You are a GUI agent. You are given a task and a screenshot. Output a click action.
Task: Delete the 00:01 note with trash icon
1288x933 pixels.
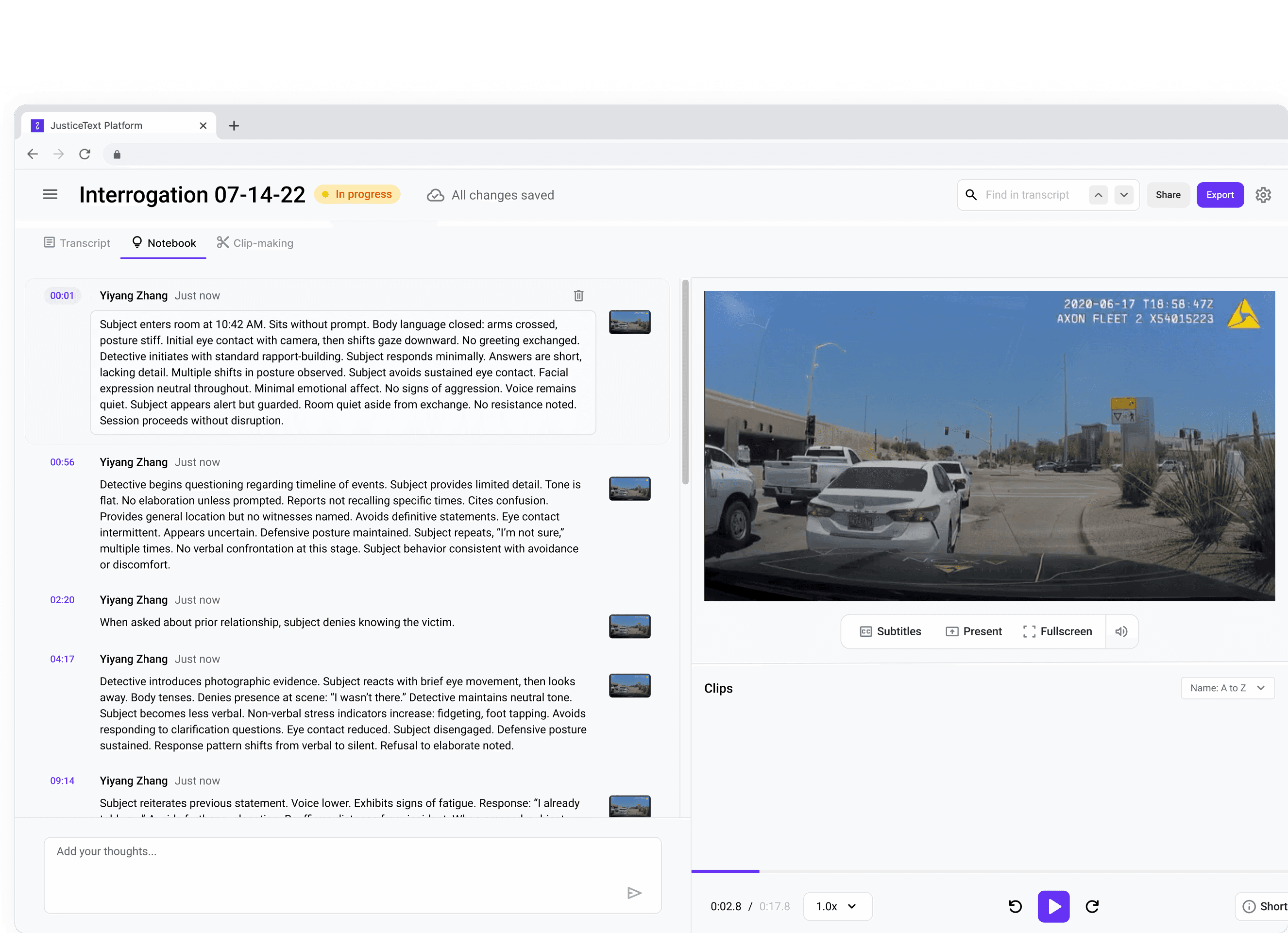tap(578, 295)
